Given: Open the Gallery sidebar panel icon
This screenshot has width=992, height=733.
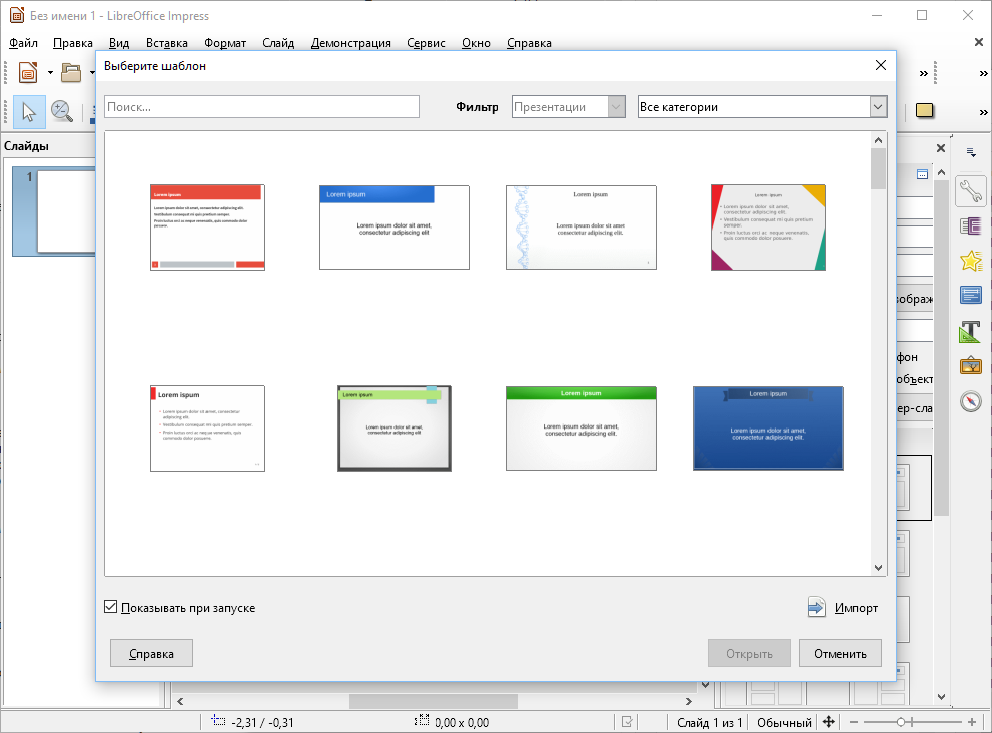Looking at the screenshot, I should (971, 366).
